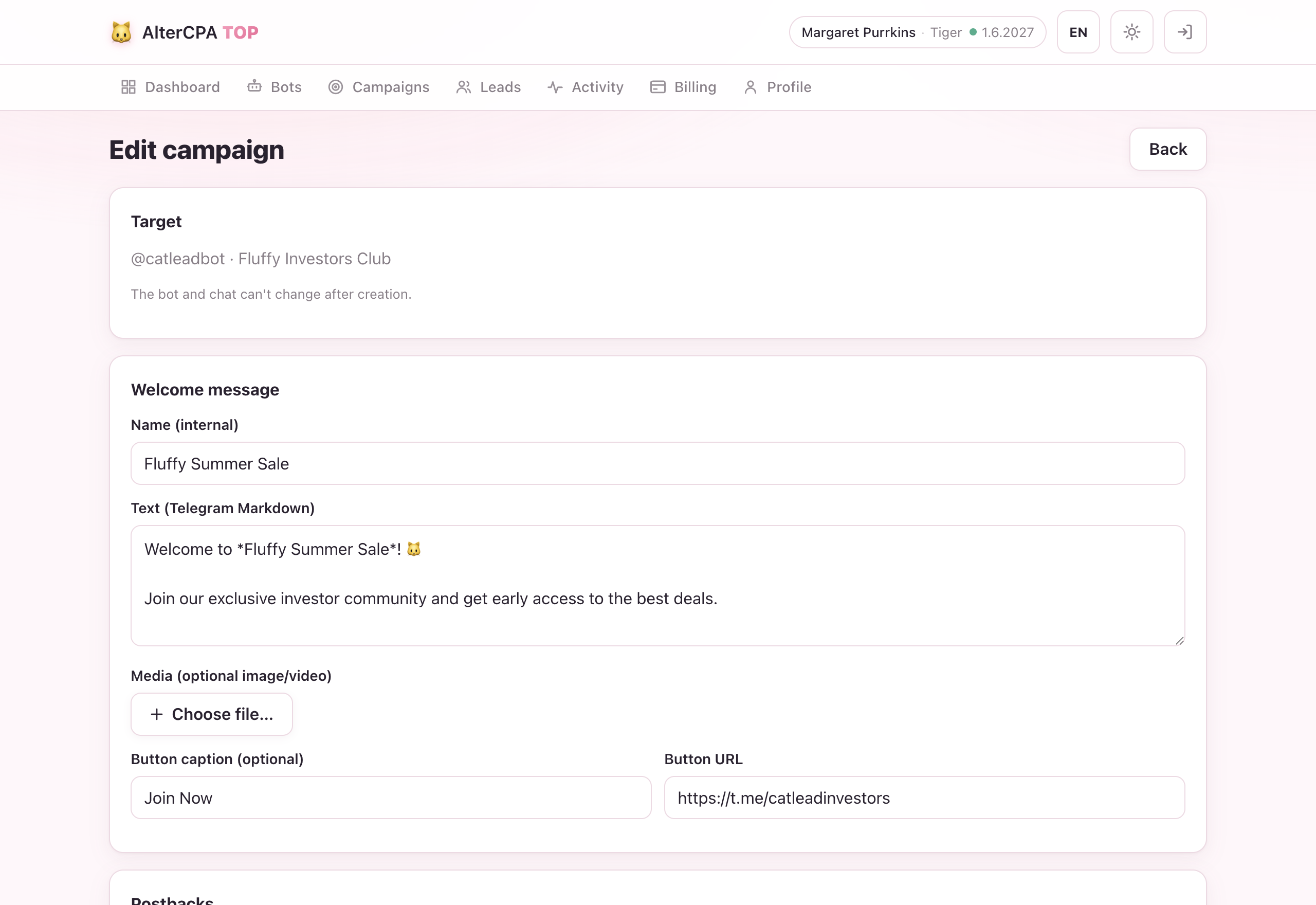
Task: Click the Campaigns target icon
Action: [336, 87]
